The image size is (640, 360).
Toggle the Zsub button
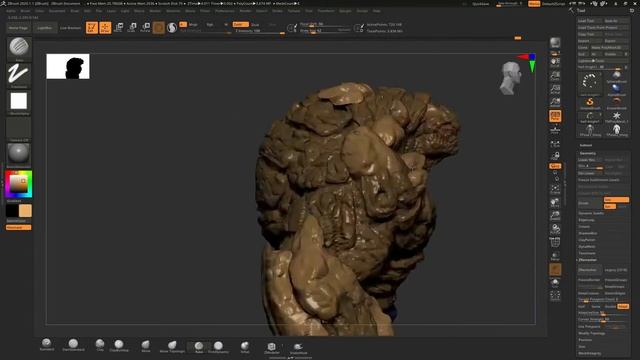click(x=255, y=24)
